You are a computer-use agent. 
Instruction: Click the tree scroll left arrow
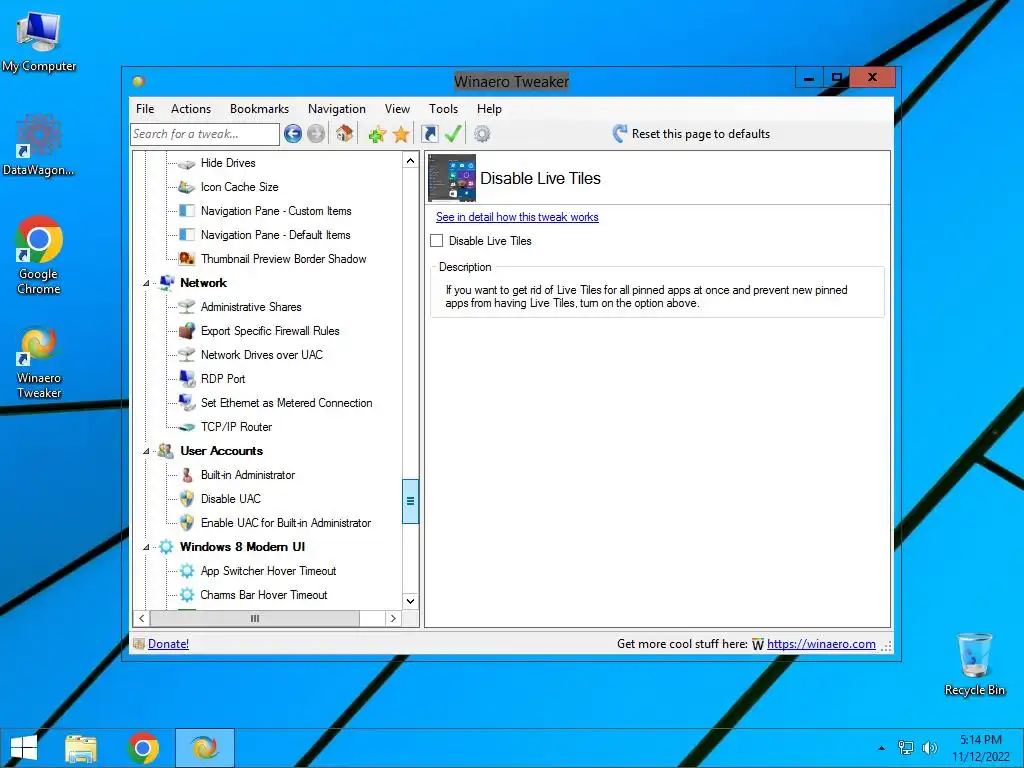pyautogui.click(x=142, y=618)
